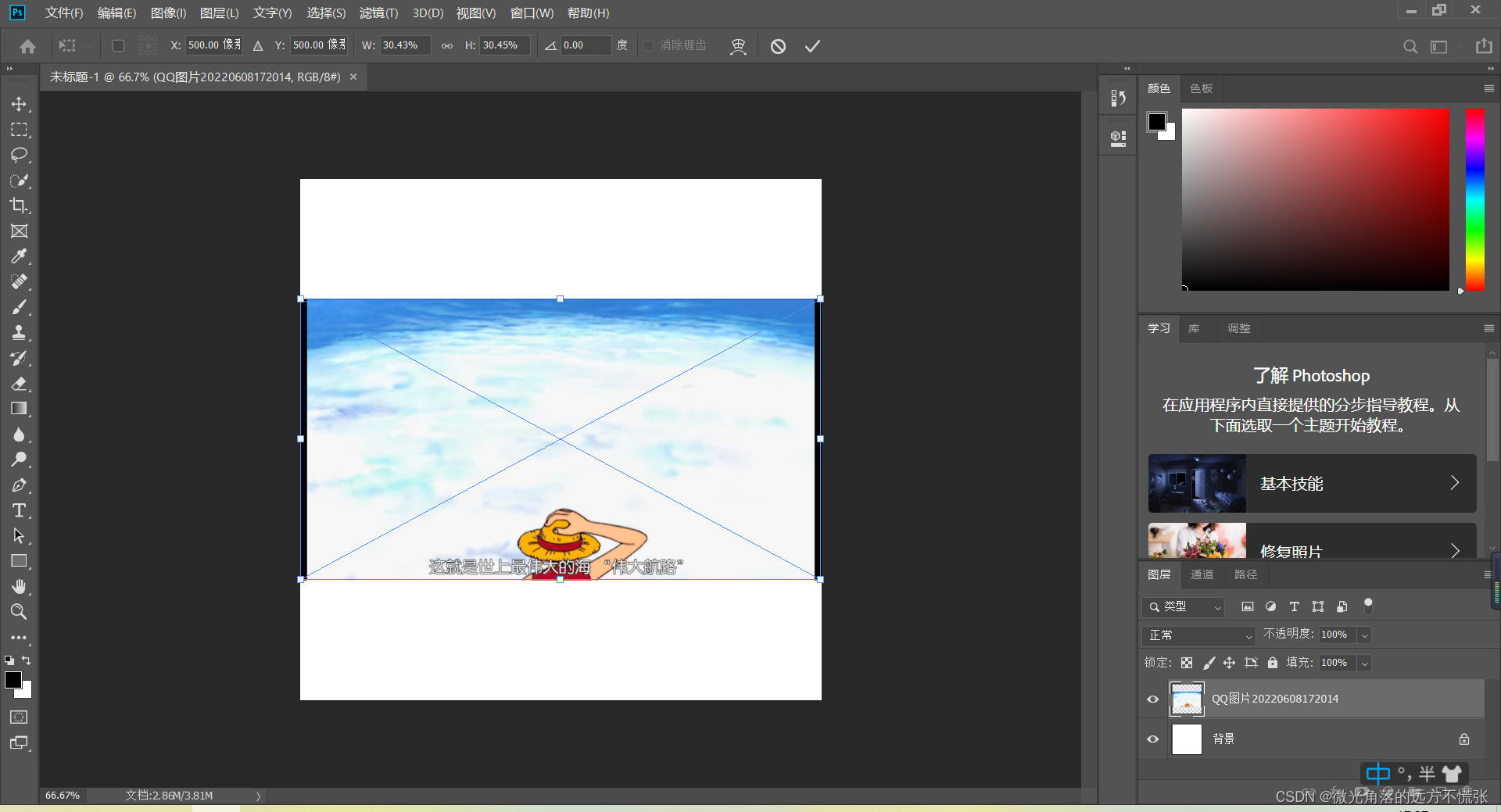Pick a color in the color field
Image resolution: width=1501 pixels, height=812 pixels.
click(1315, 199)
